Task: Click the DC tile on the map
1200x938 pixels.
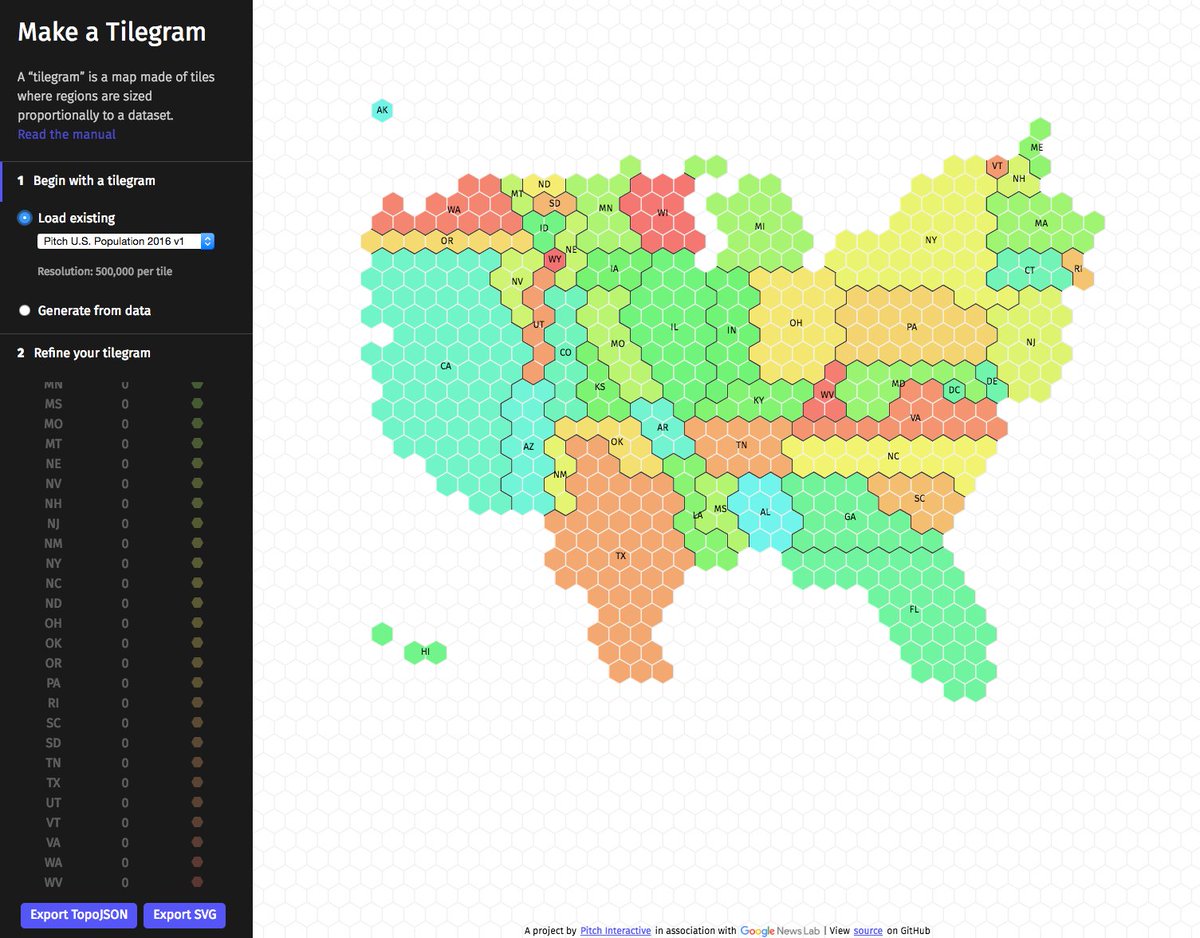Action: [x=954, y=390]
